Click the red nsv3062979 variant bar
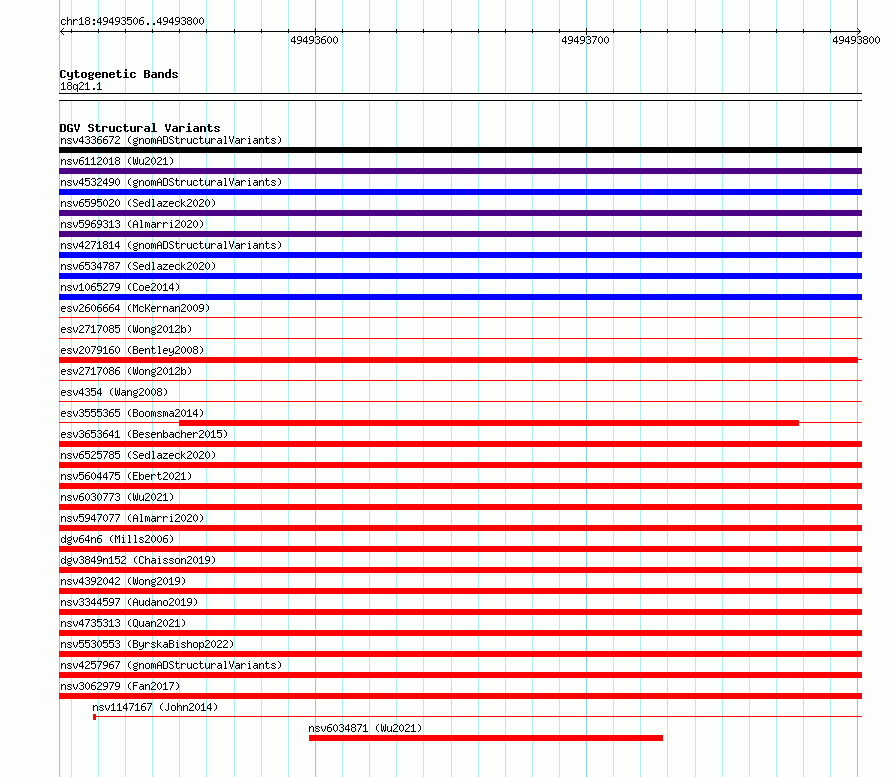Screen dimensions: 890x777 pyautogui.click(x=460, y=696)
